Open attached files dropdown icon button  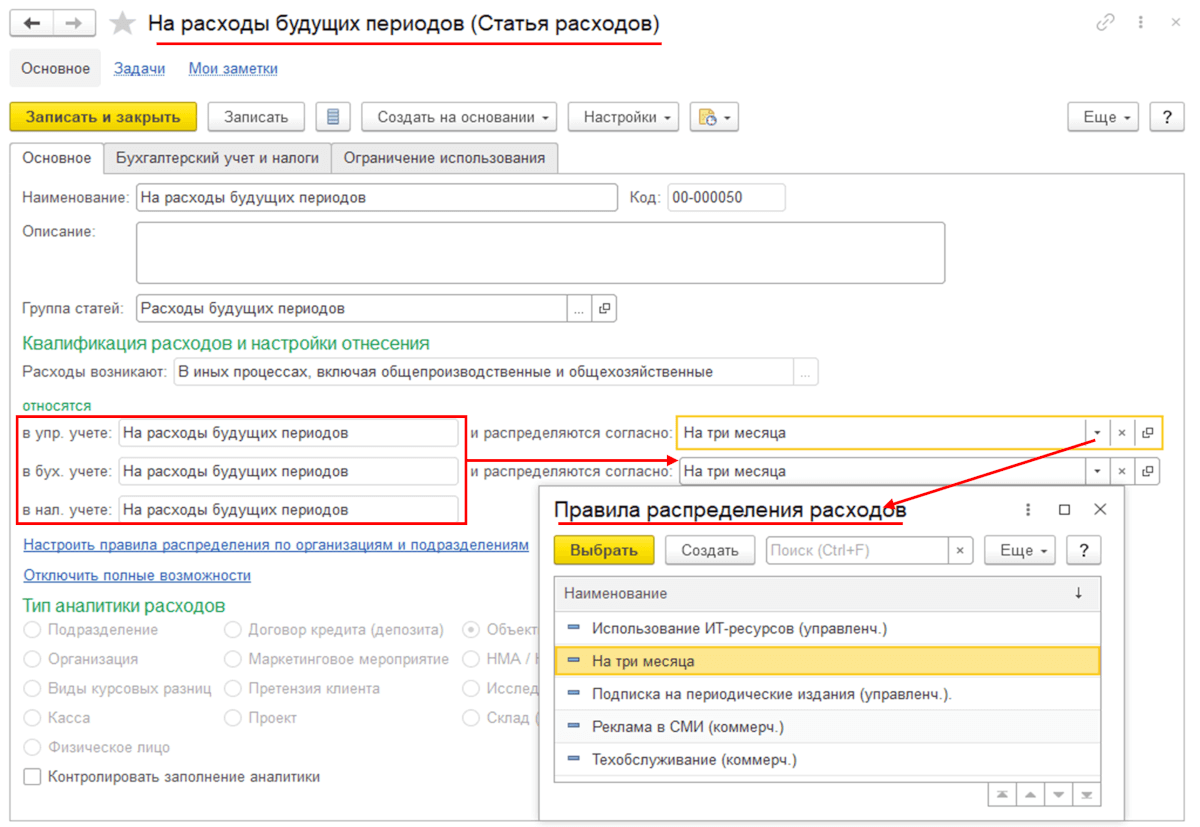(x=714, y=117)
